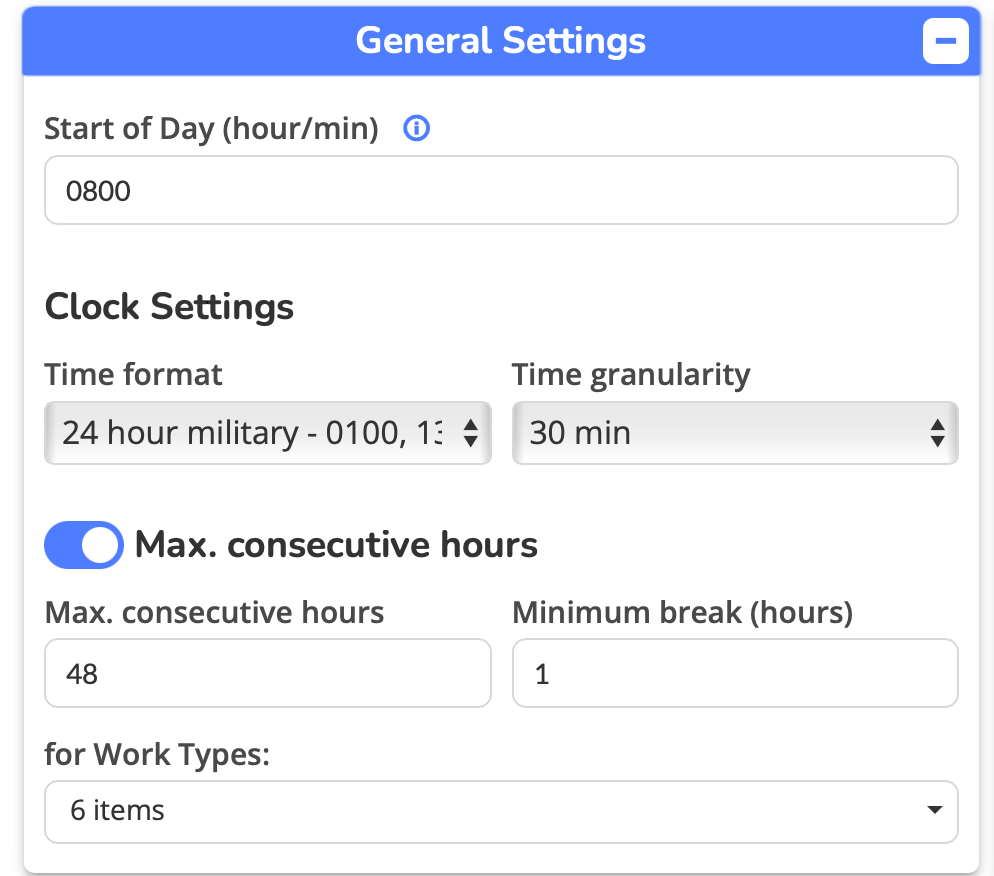Image resolution: width=994 pixels, height=876 pixels.
Task: Click the Start of Day info icon
Action: click(416, 129)
